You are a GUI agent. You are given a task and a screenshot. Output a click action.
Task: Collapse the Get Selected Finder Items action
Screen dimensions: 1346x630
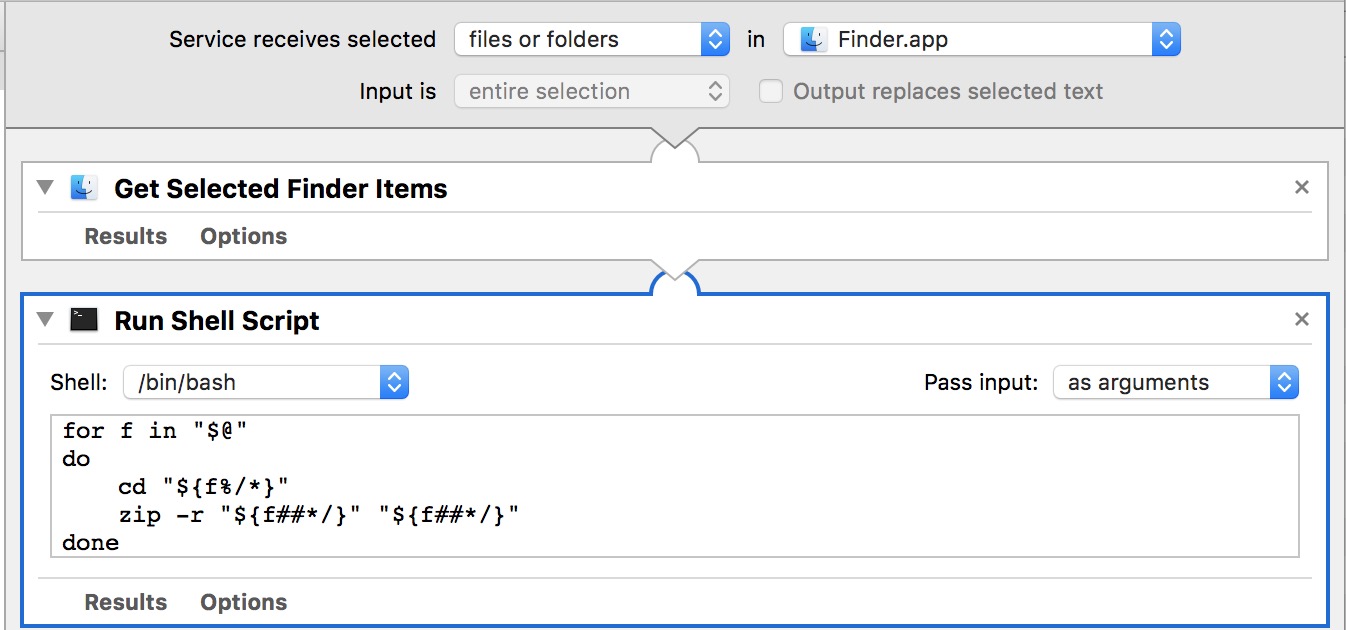click(44, 188)
